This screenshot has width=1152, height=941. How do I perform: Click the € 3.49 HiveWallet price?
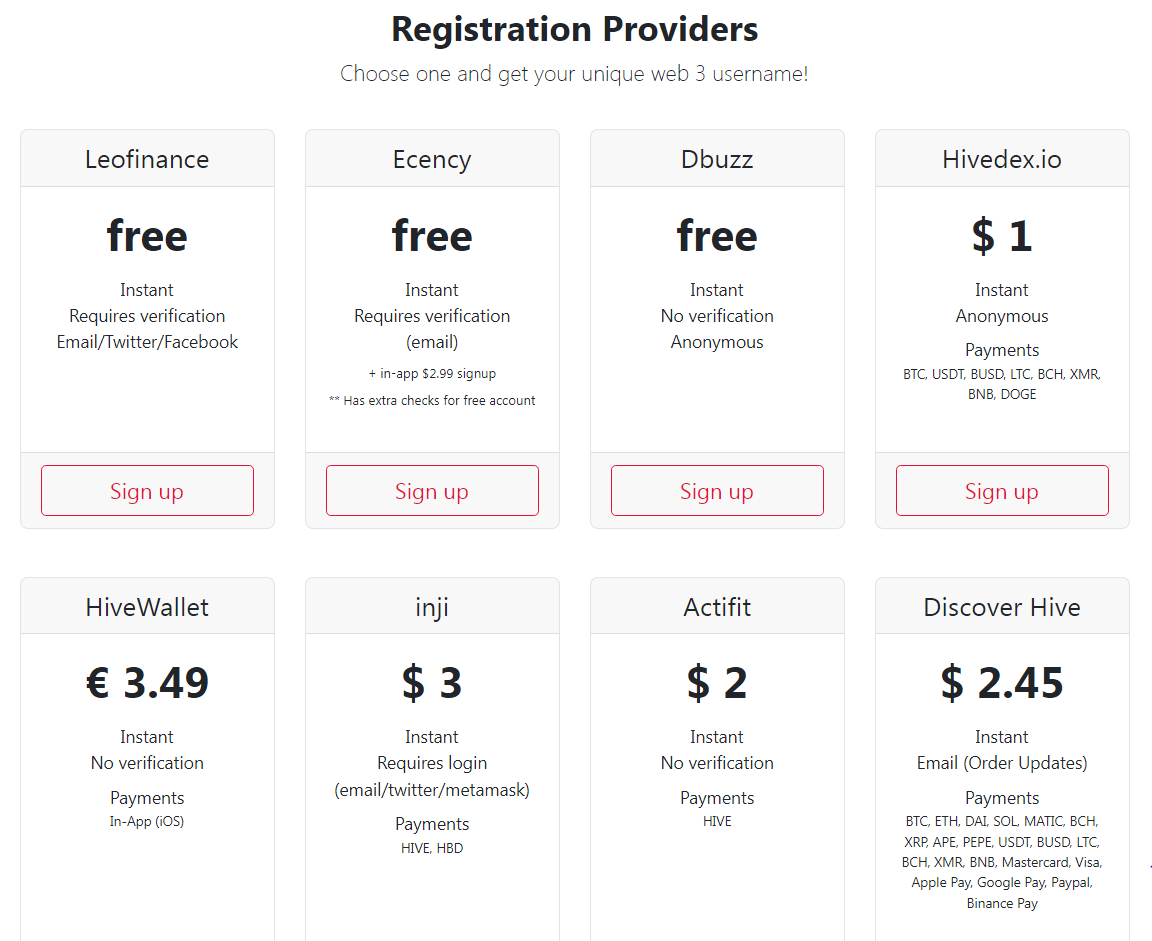click(x=147, y=682)
